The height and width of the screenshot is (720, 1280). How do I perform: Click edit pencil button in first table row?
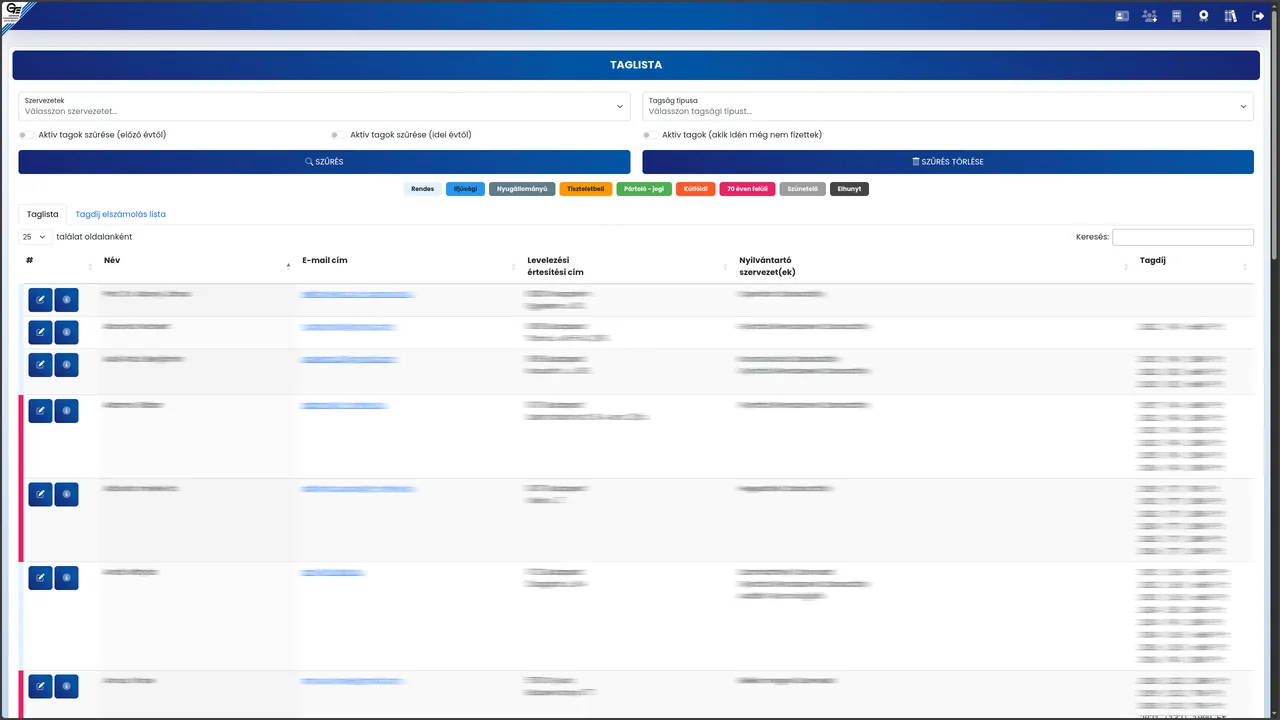(x=40, y=299)
